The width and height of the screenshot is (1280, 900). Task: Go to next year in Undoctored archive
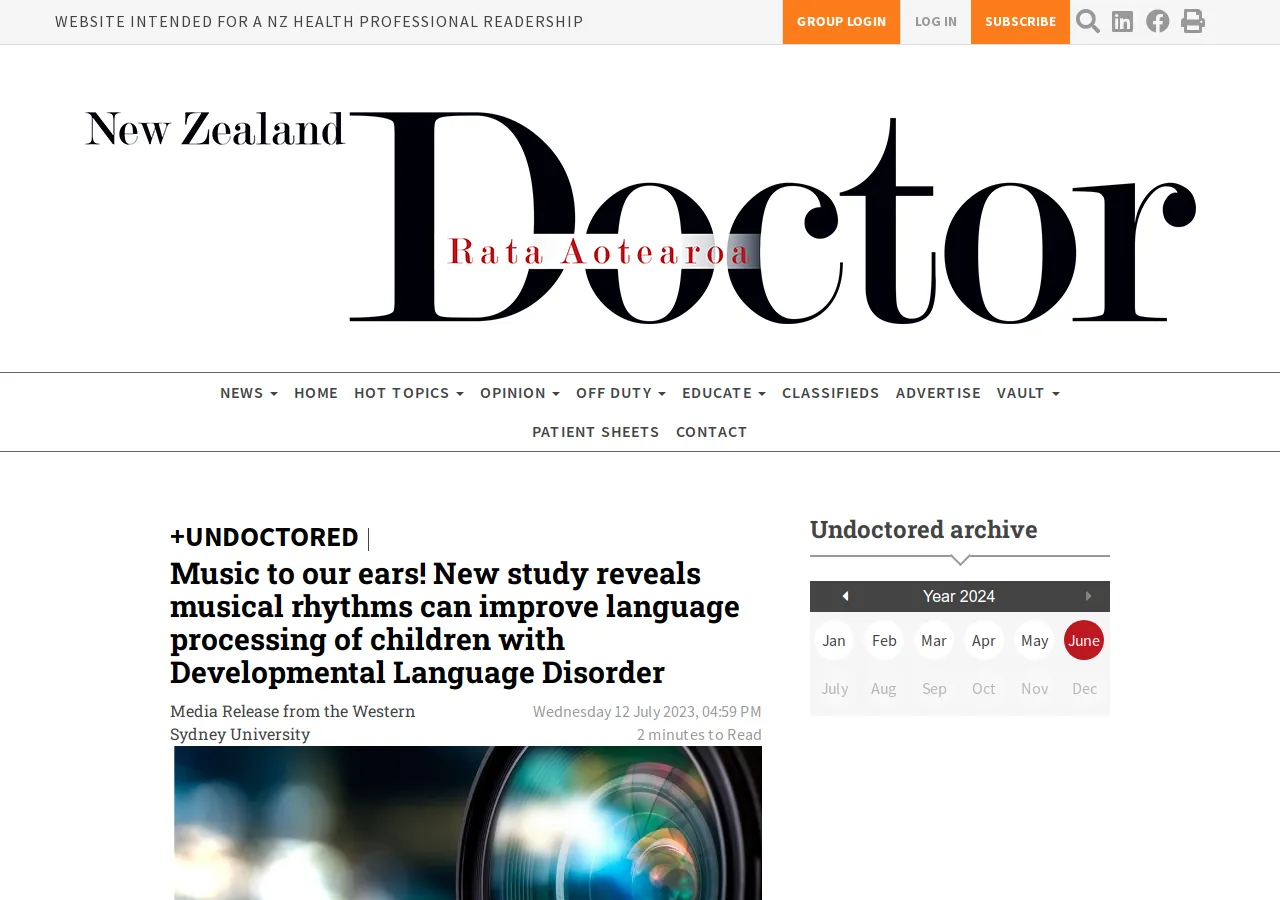(1088, 596)
